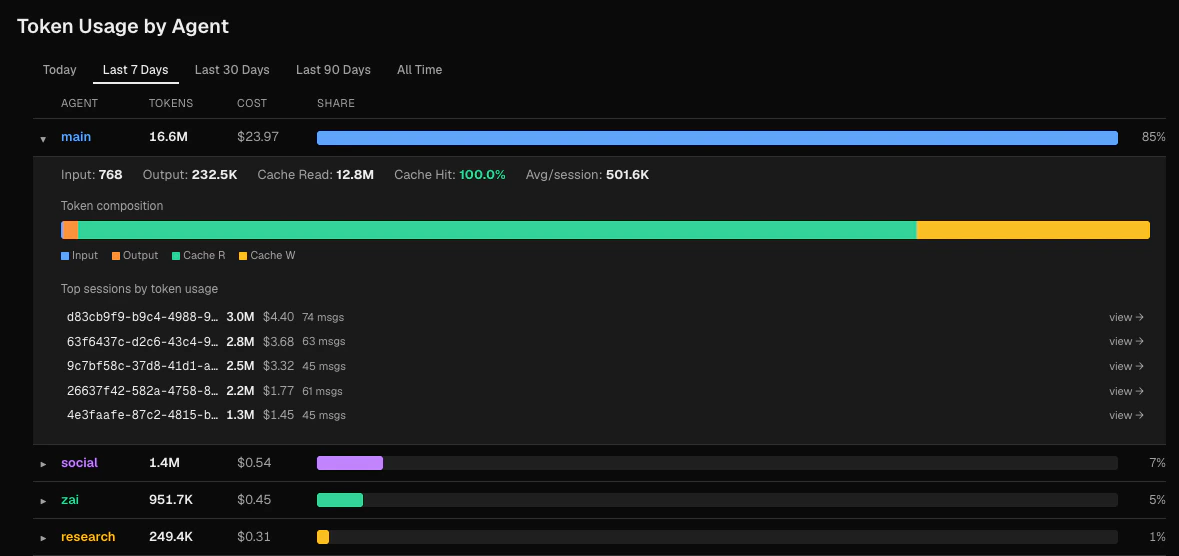1179x556 pixels.
Task: Click the 74 msgs count
Action: 323,317
